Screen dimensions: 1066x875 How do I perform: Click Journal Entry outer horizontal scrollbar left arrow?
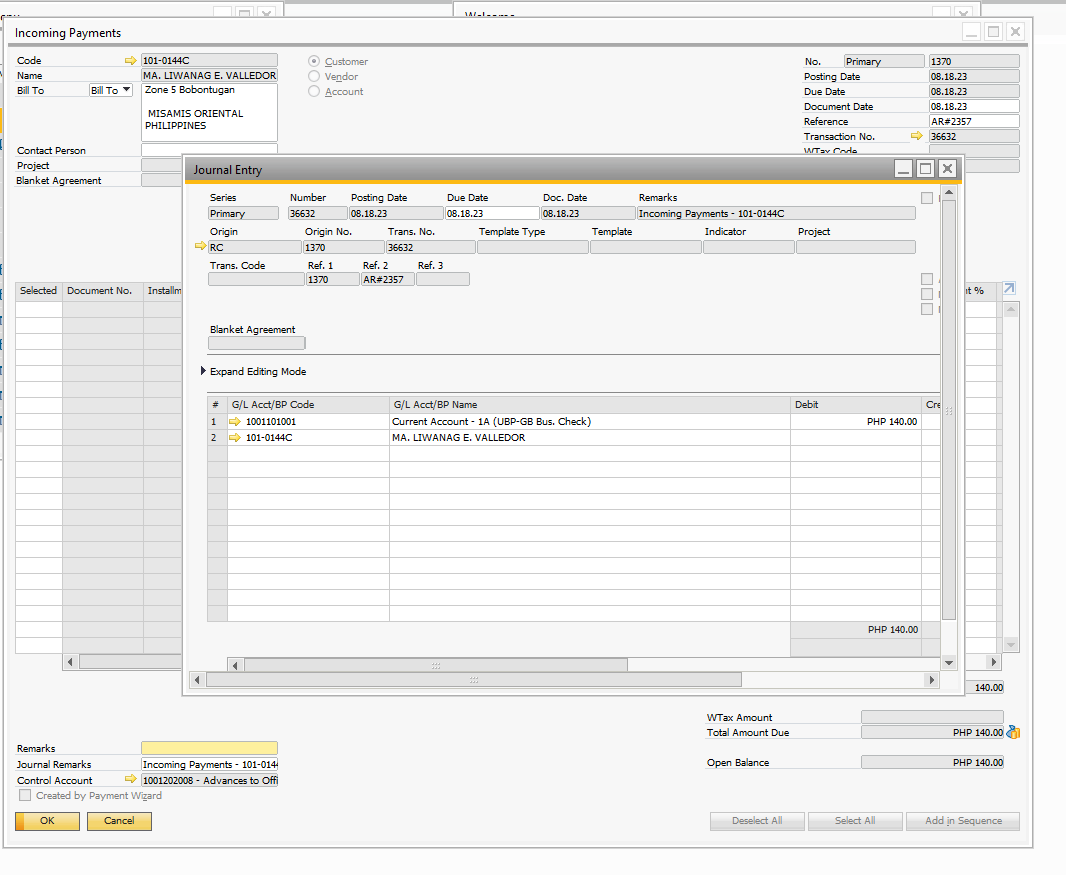click(x=197, y=679)
